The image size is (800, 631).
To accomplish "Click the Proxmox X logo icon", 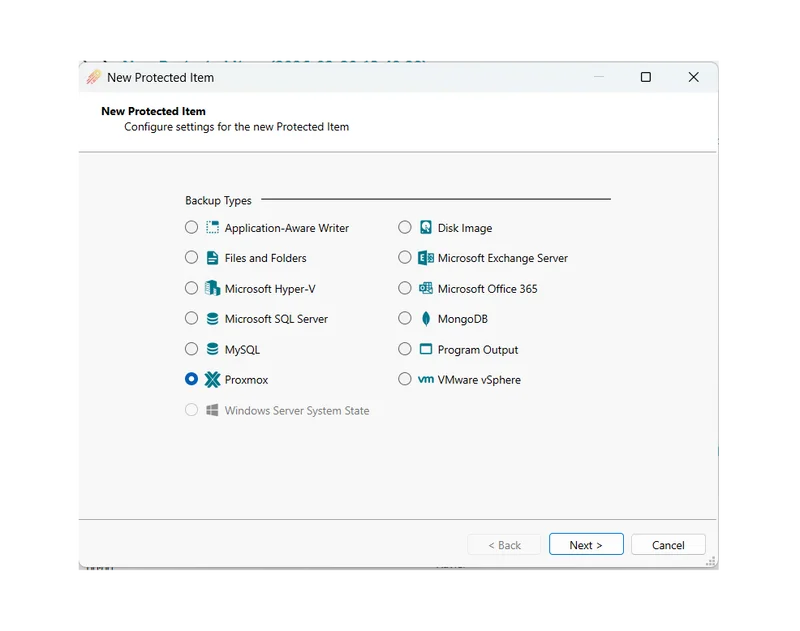I will 212,380.
